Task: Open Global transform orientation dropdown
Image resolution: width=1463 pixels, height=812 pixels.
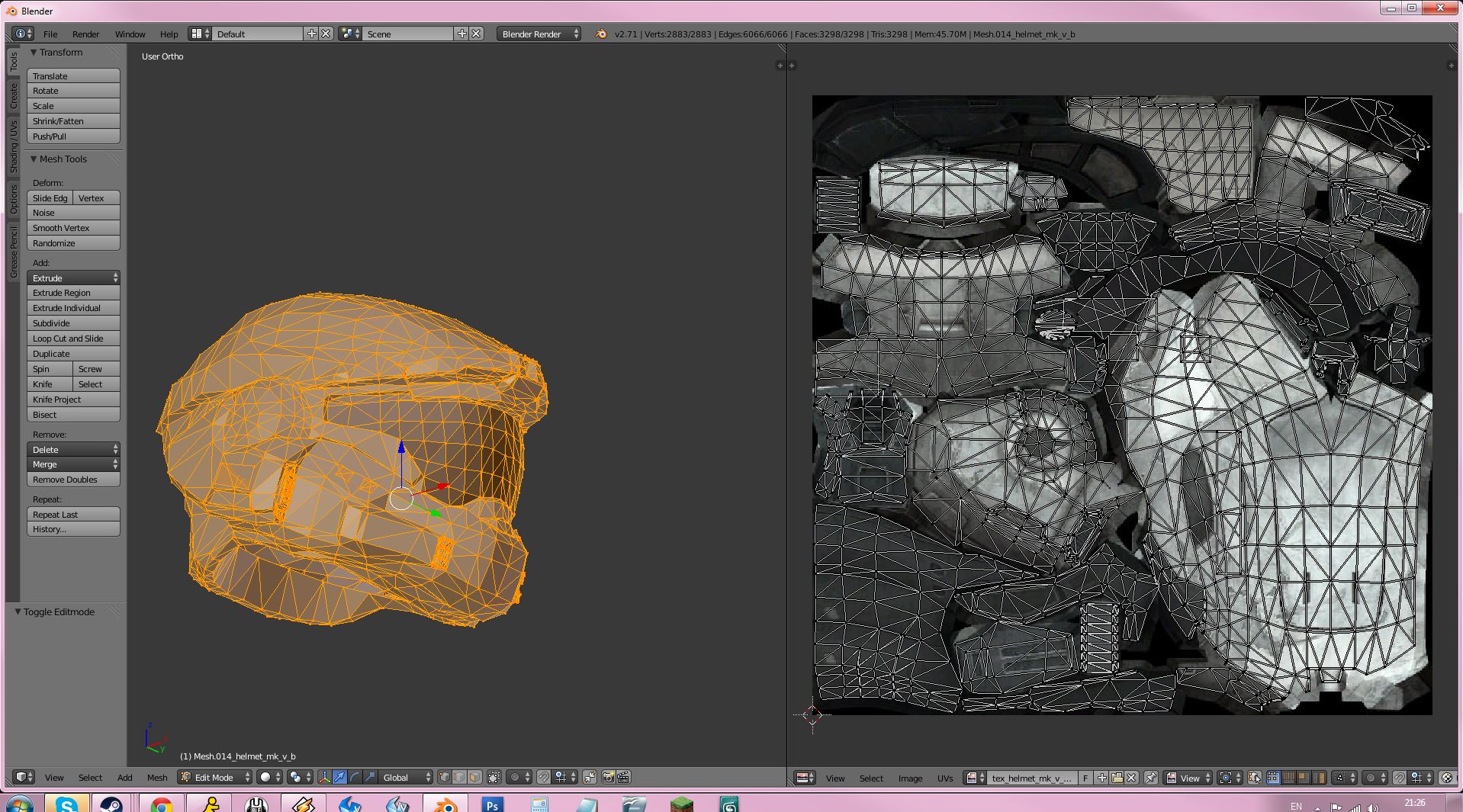Action: tap(405, 777)
